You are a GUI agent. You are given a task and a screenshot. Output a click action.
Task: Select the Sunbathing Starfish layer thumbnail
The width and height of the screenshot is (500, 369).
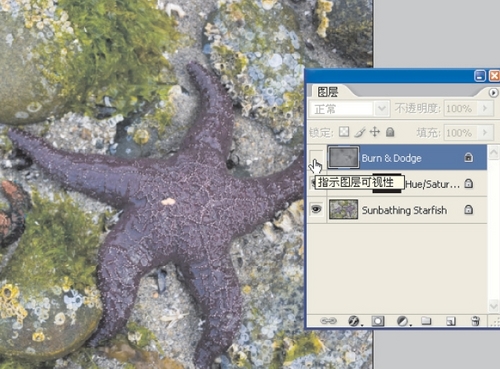(x=343, y=209)
